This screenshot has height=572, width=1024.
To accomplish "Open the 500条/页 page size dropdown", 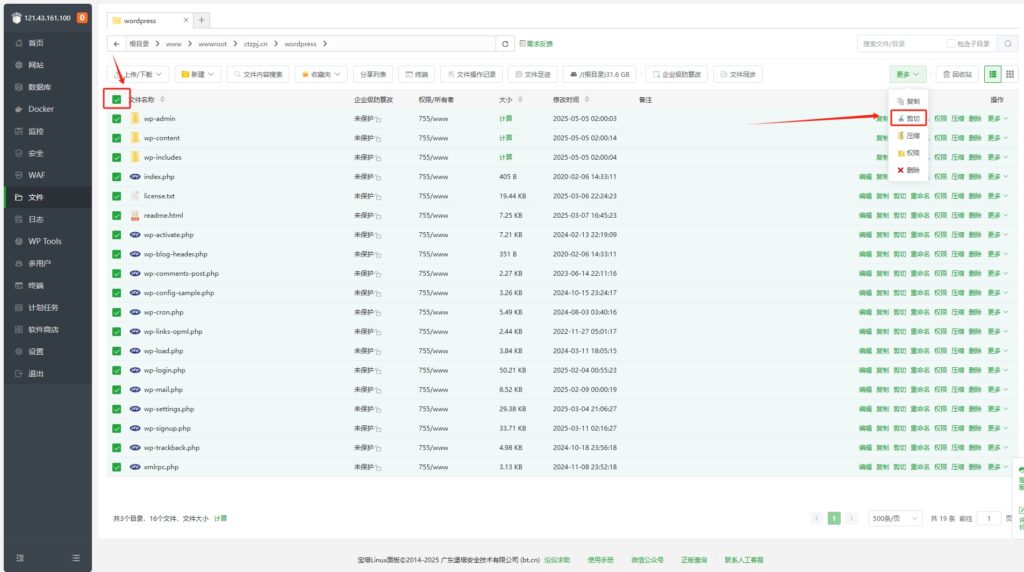I will point(894,518).
